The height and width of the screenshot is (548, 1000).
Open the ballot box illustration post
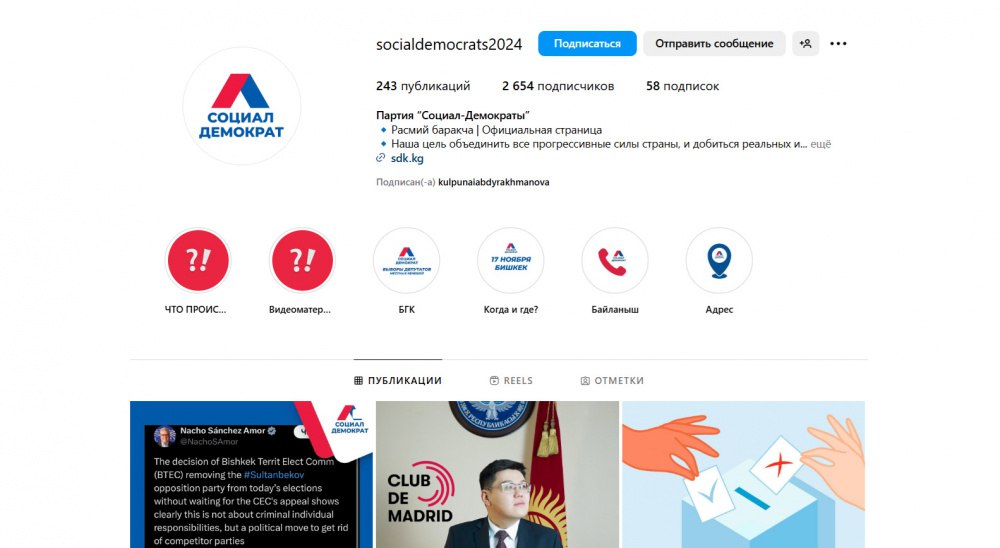coord(744,474)
